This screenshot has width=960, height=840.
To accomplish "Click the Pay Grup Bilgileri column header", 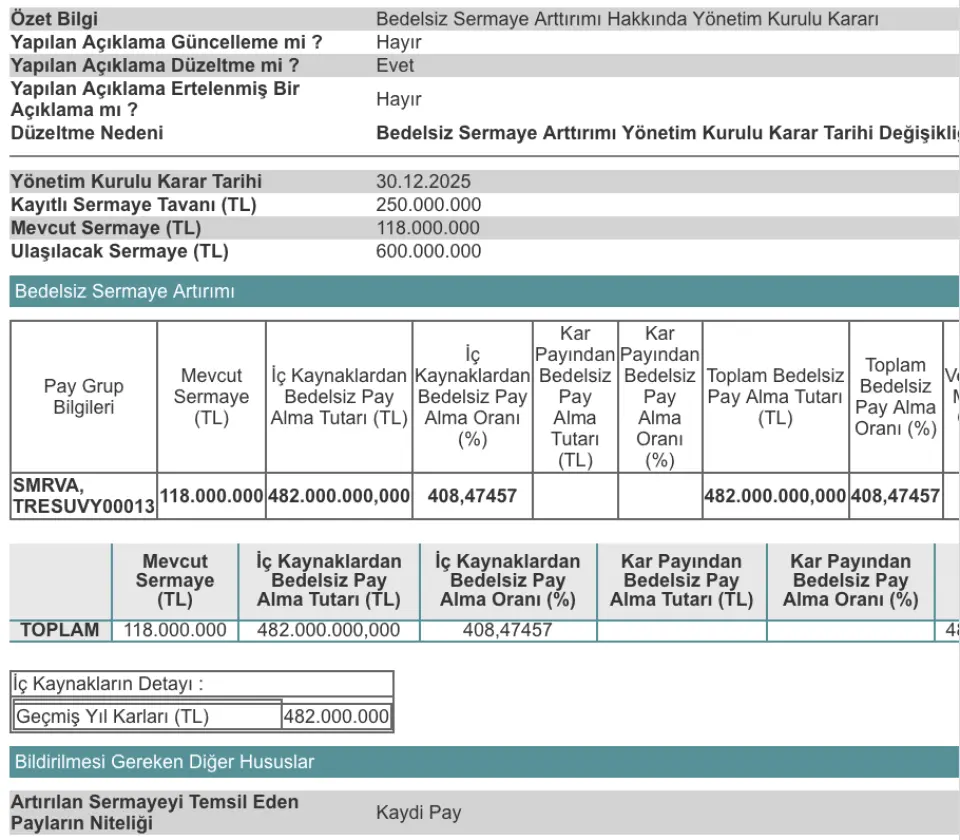I will click(x=84, y=397).
